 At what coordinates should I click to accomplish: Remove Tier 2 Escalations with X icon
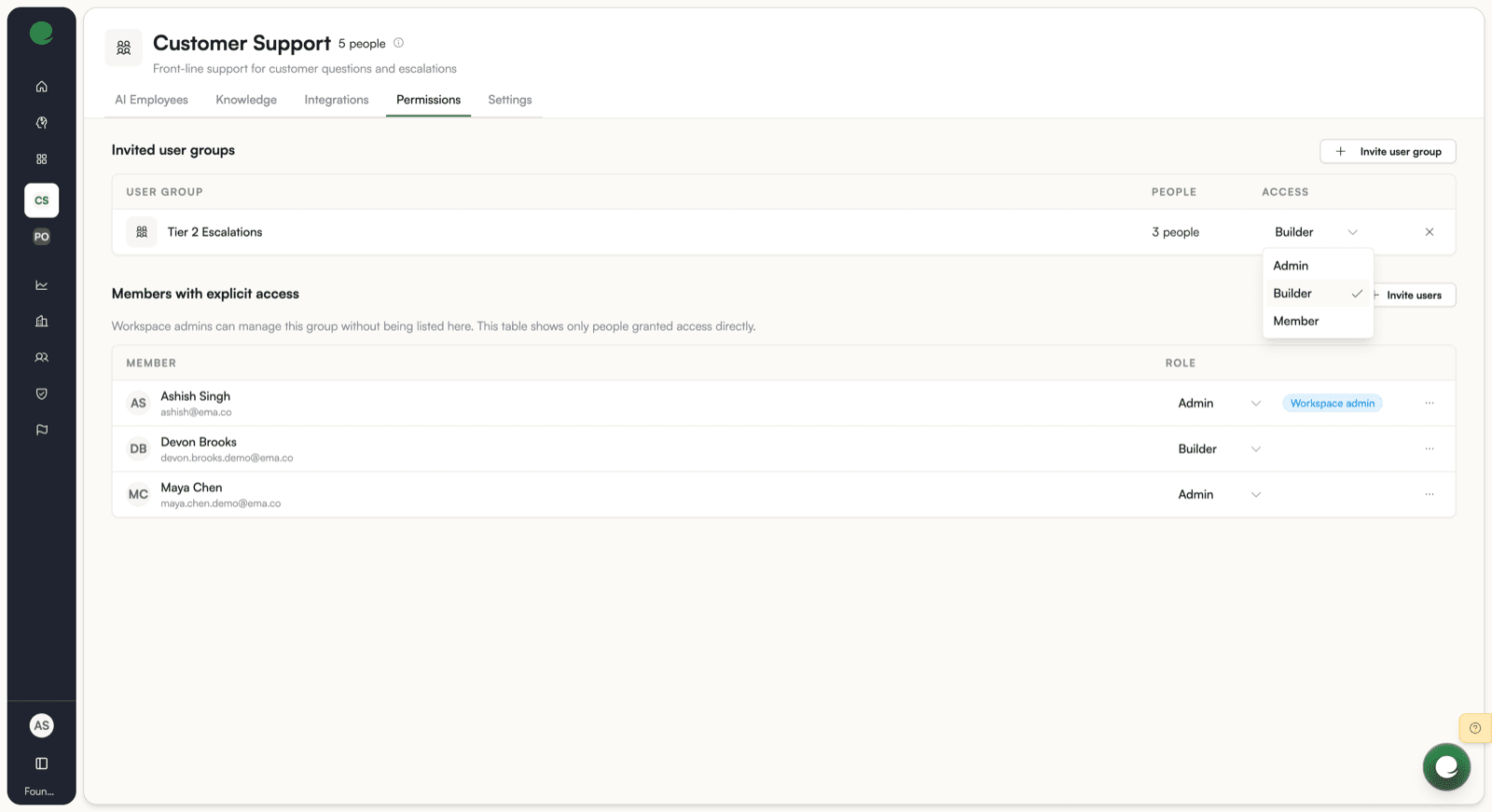(x=1430, y=232)
